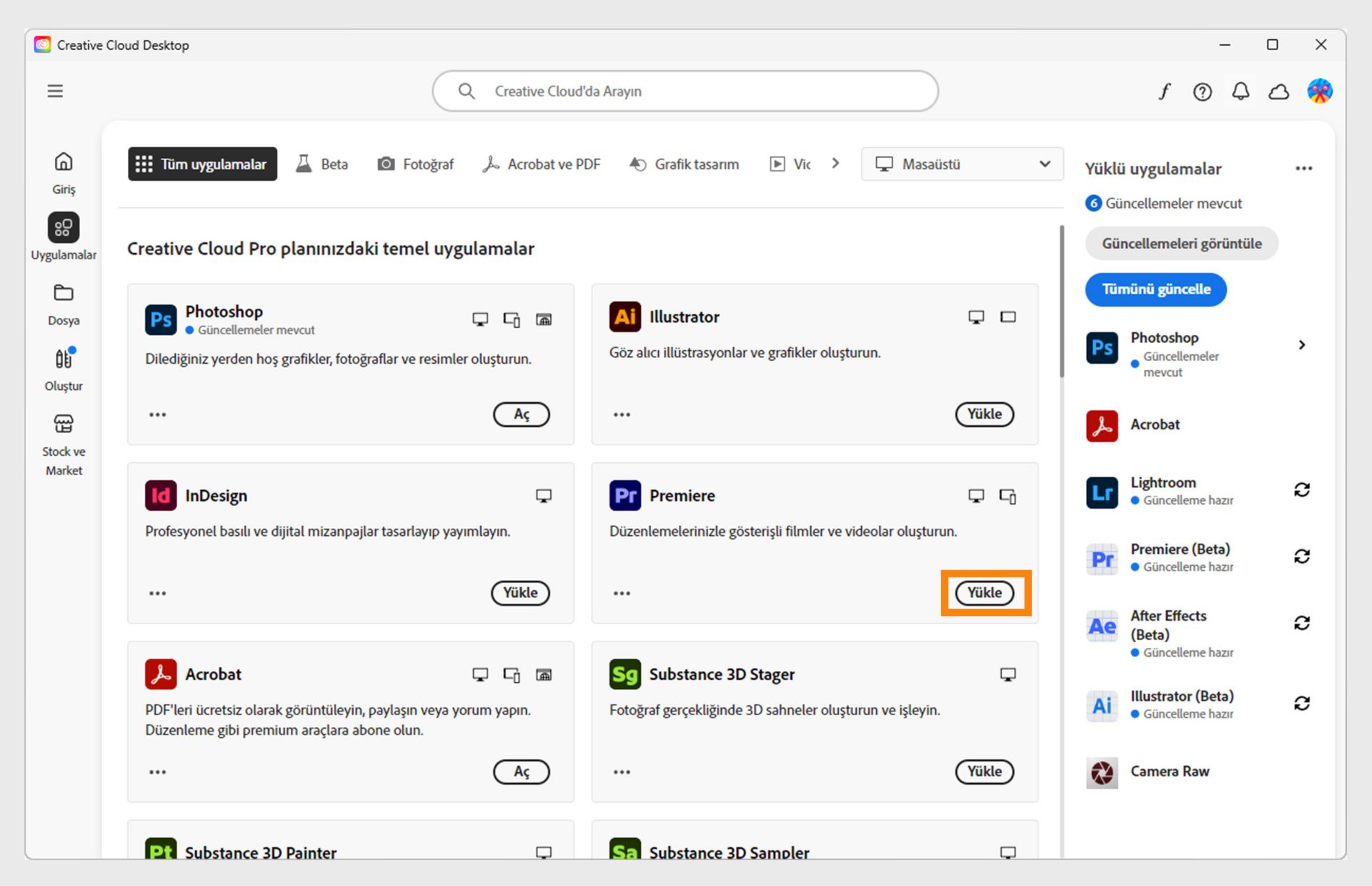Show more category tabs with chevron
Screen dimensions: 1372x886
(835, 164)
